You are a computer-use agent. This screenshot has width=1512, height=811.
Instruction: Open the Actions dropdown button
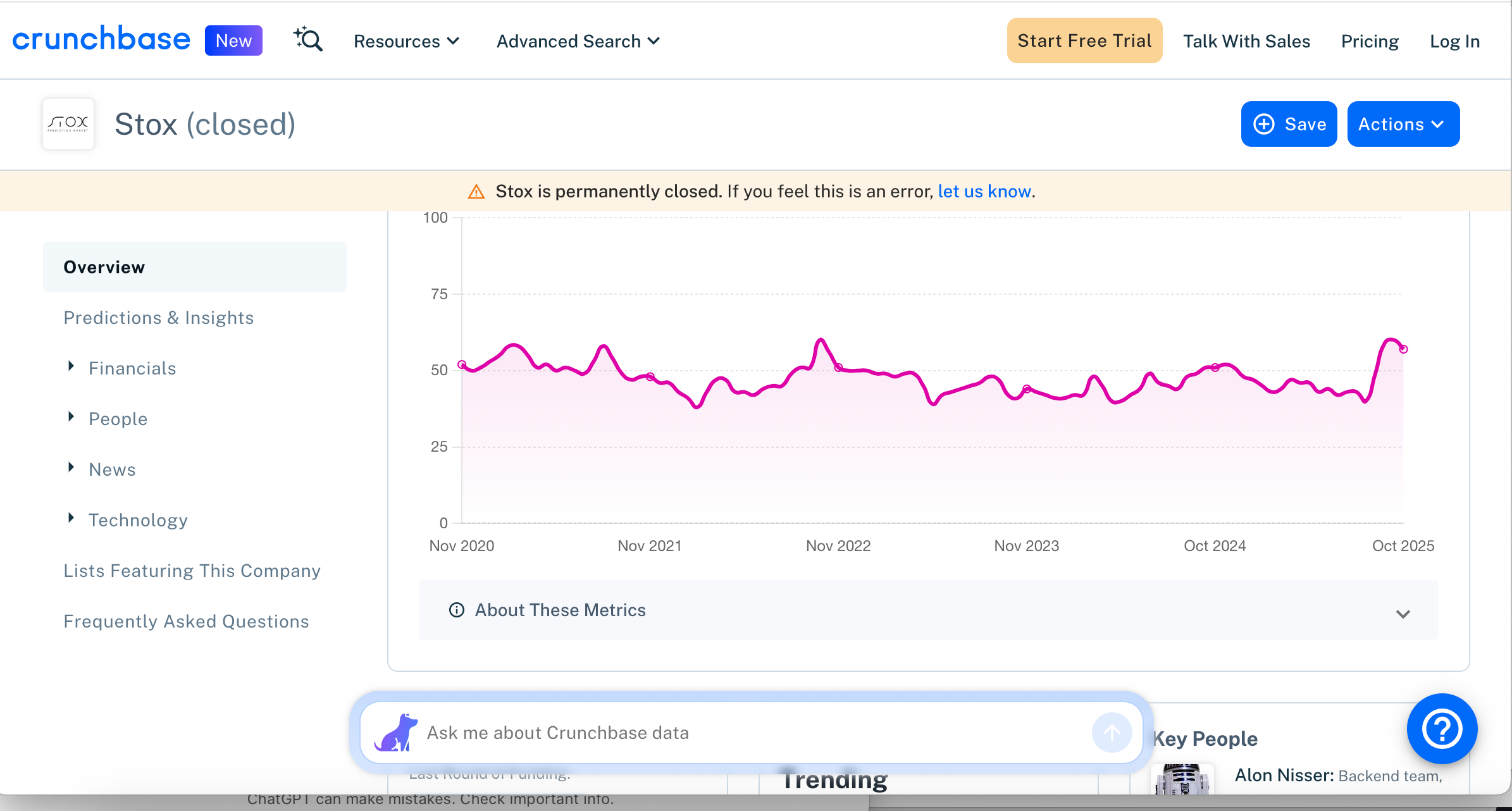[1403, 124]
